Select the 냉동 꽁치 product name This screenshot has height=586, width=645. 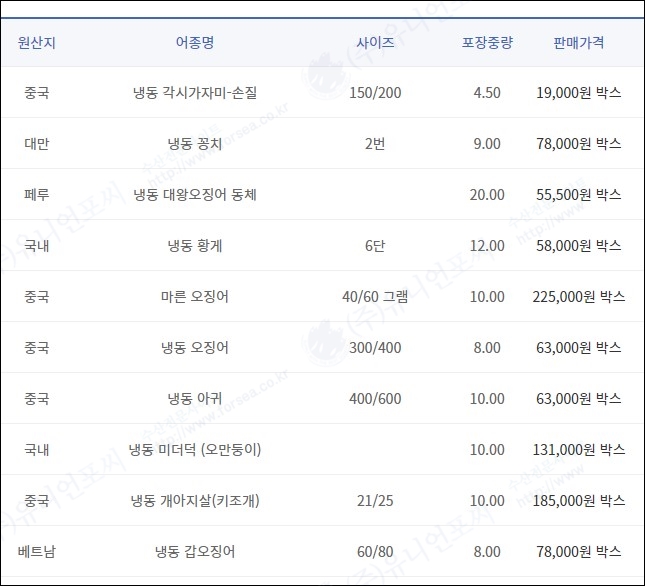coord(195,144)
